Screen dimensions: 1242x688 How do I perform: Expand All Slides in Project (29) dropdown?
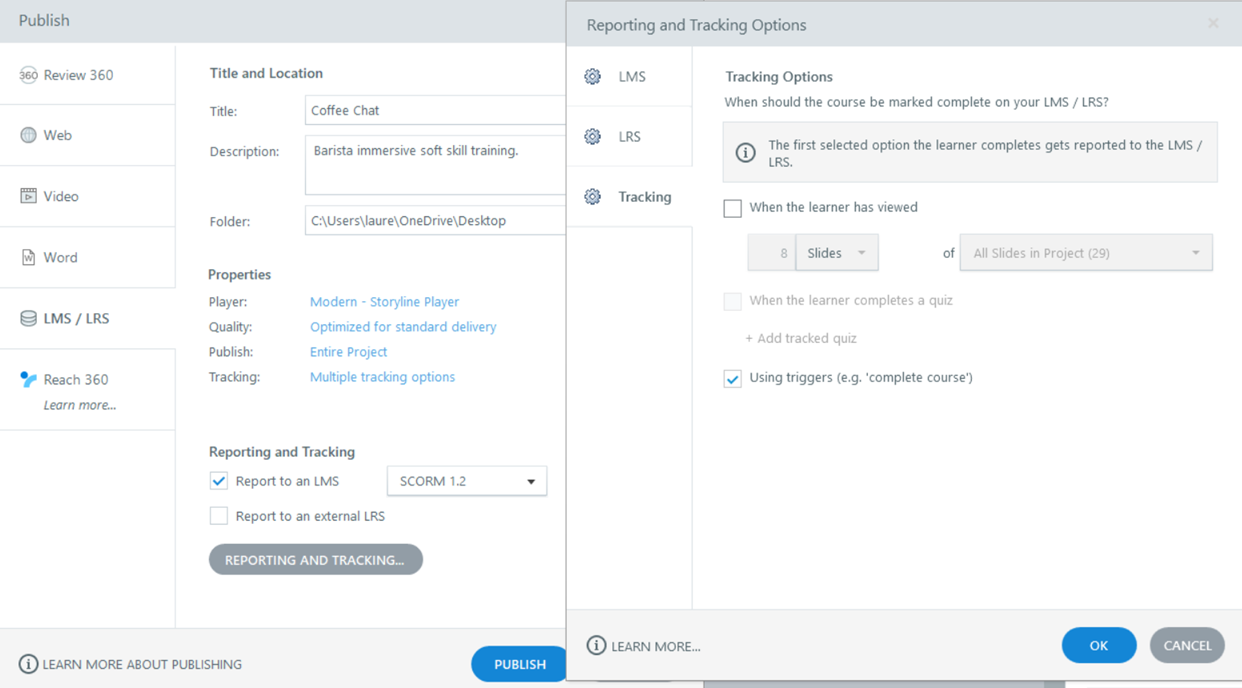coord(1086,253)
